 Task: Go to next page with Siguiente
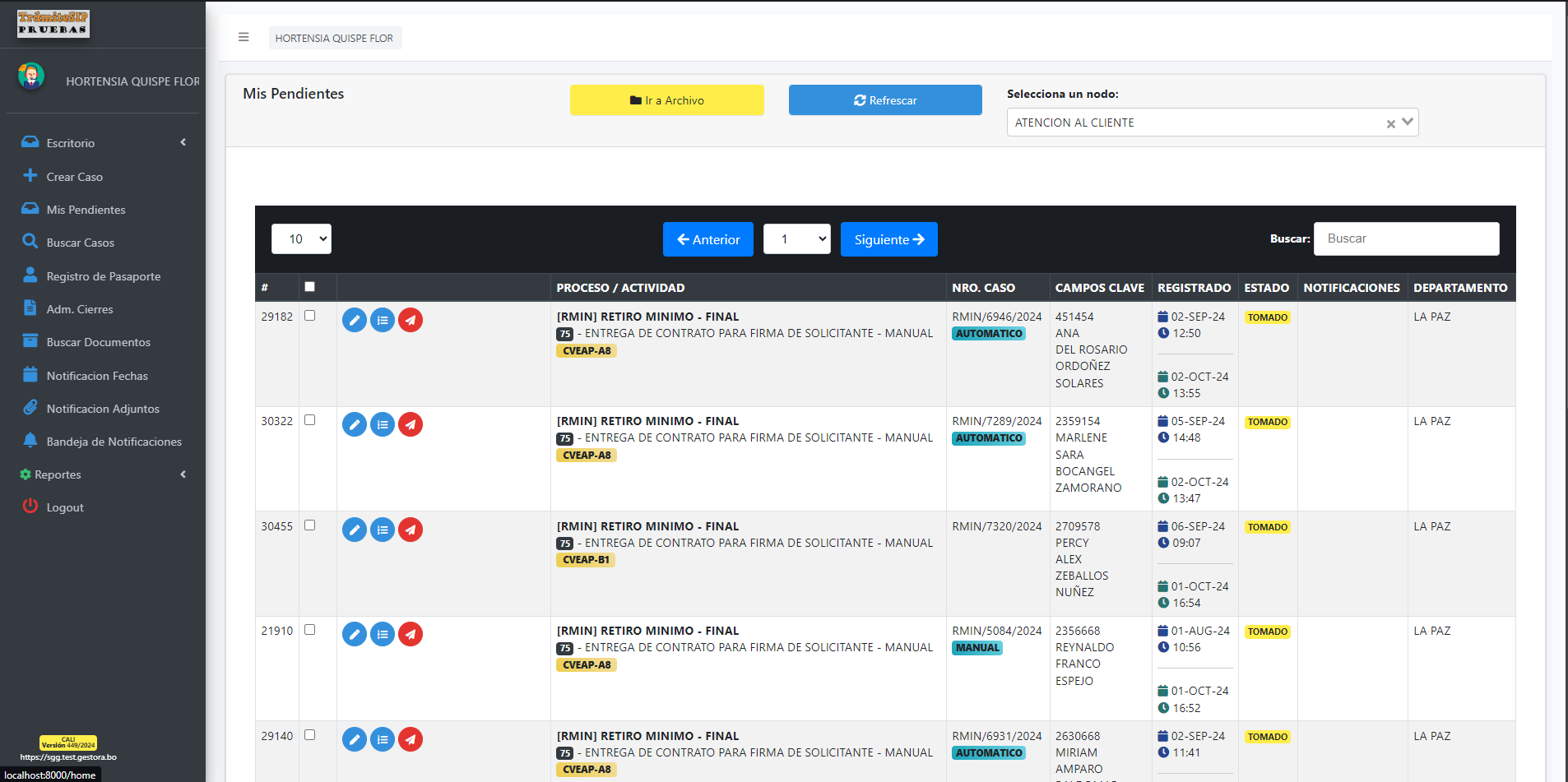889,239
